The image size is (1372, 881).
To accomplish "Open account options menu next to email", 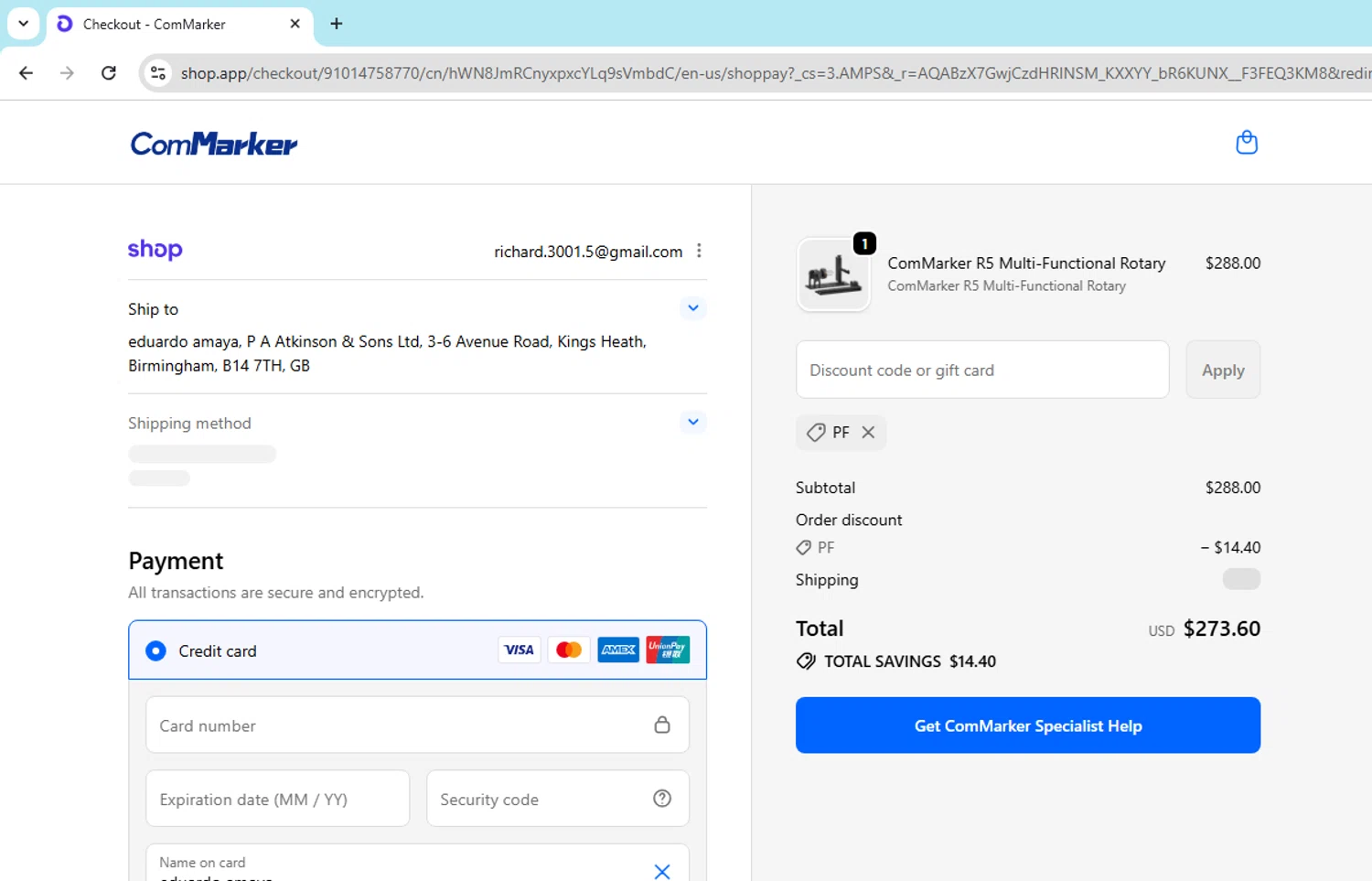I will pos(699,251).
